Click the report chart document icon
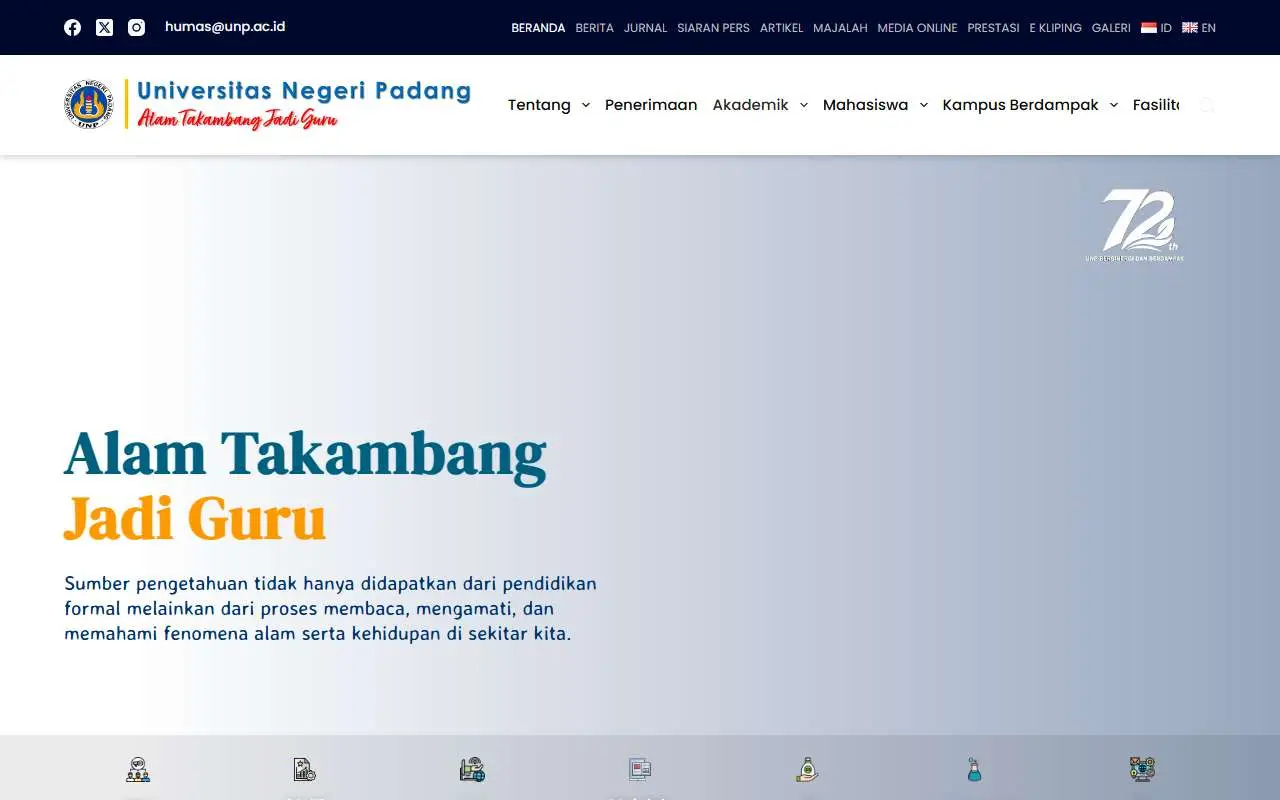The image size is (1280, 800). coord(305,769)
